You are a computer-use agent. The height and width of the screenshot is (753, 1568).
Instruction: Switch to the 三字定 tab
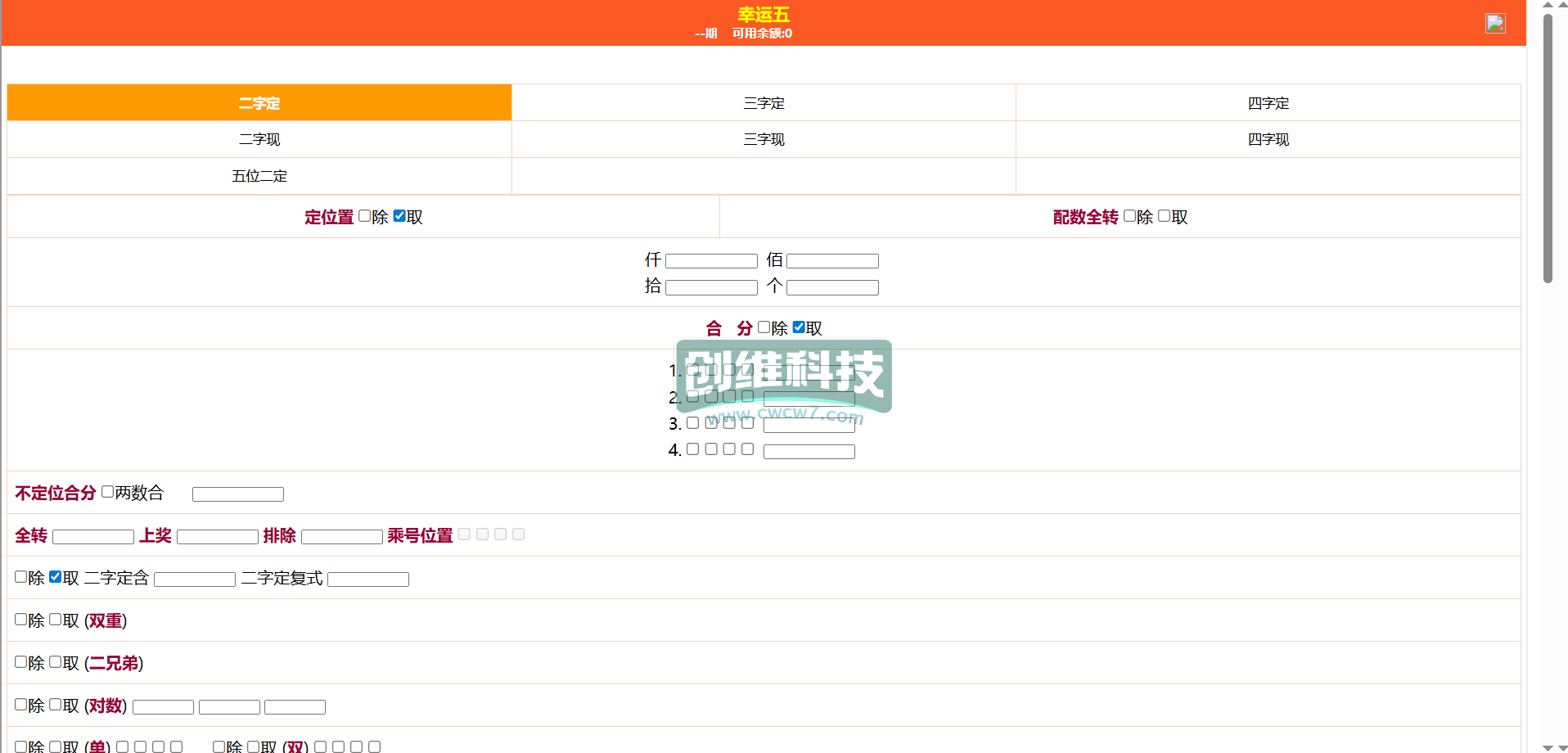pyautogui.click(x=764, y=103)
